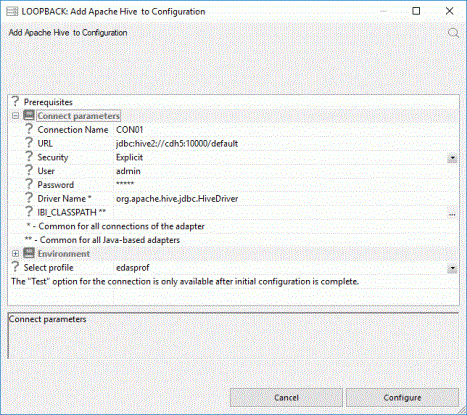Select the Environment header label
Screen dimensions: 467x415
(64, 254)
